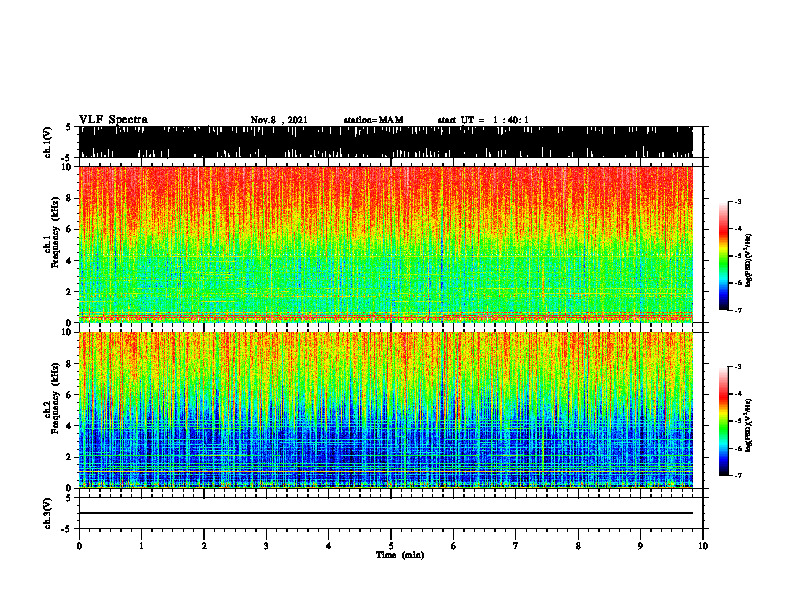Select the date label "Nov.8 , 2021"
The width and height of the screenshot is (792, 612).
(279, 120)
